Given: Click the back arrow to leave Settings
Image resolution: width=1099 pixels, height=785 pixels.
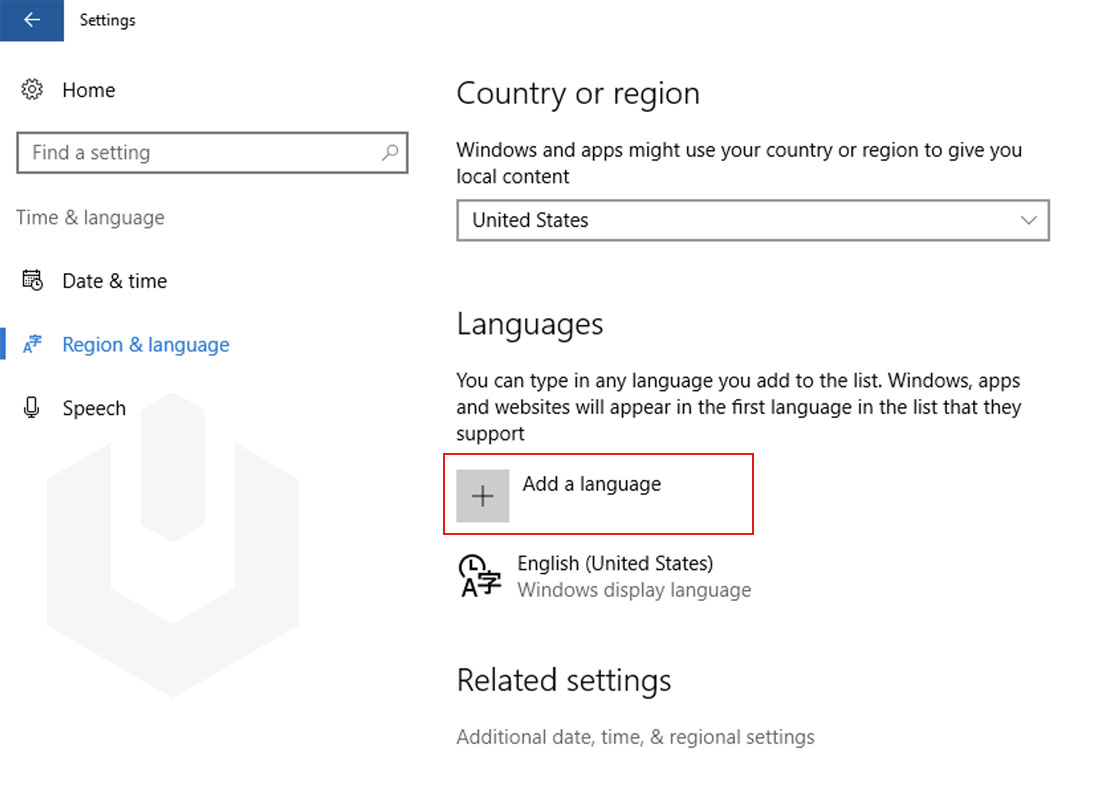Looking at the screenshot, I should 31,20.
